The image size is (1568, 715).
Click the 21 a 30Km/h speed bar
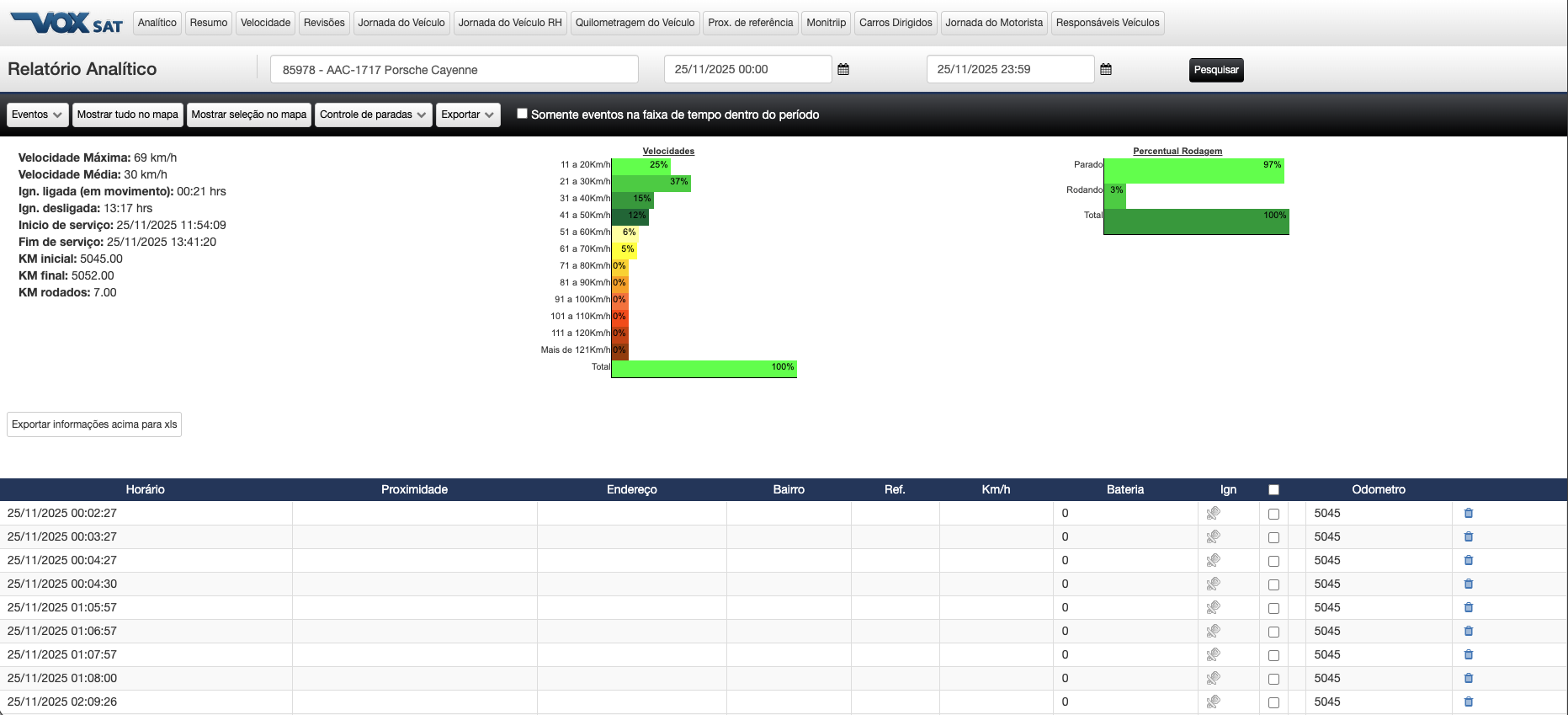[651, 182]
